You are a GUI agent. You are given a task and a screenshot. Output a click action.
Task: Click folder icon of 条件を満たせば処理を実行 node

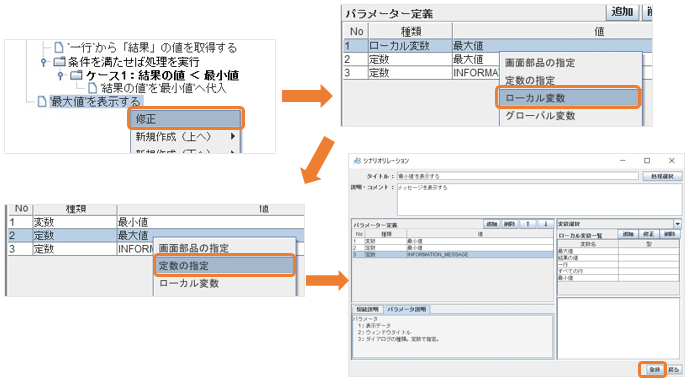tap(60, 61)
